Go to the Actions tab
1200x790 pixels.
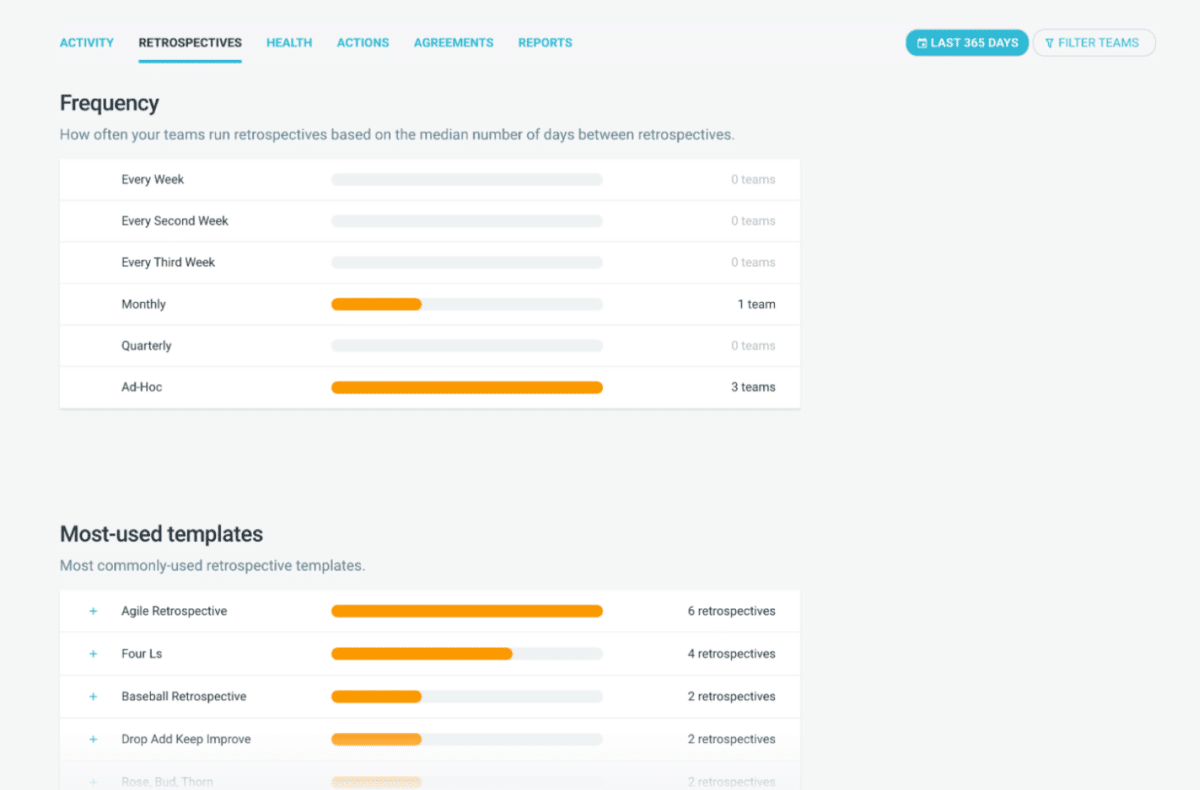[x=363, y=43]
